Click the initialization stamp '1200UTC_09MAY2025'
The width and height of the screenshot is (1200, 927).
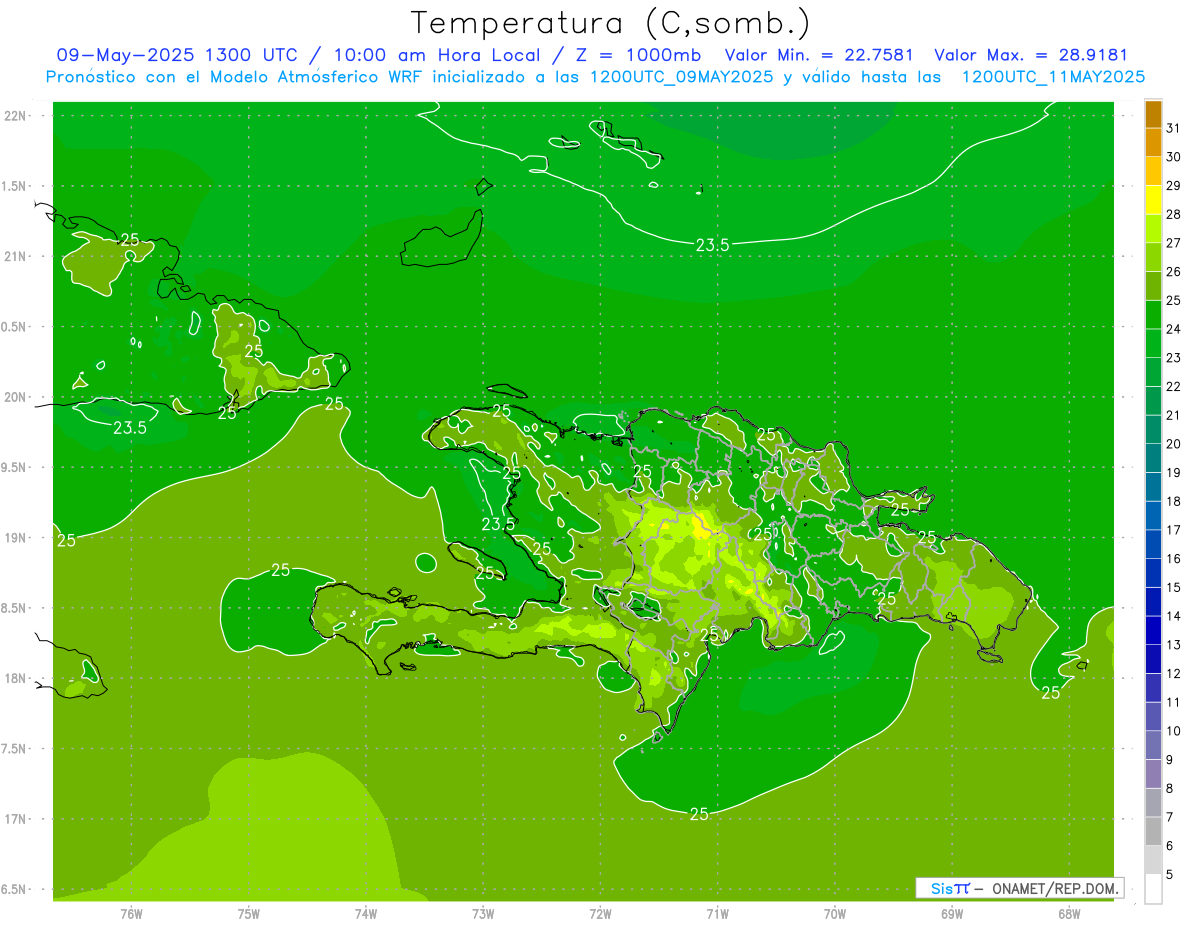(681, 77)
